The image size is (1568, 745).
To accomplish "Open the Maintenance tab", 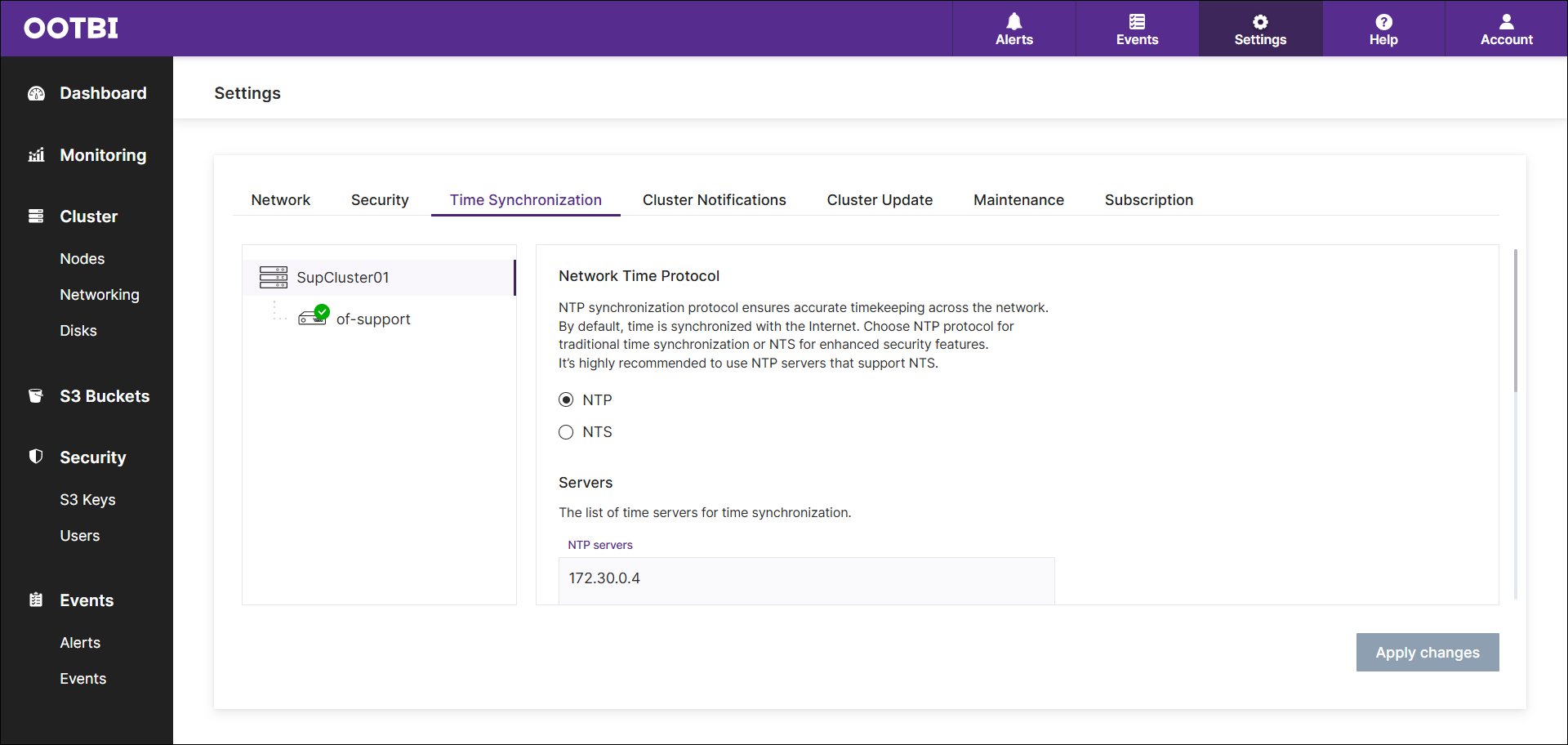I will tap(1018, 200).
